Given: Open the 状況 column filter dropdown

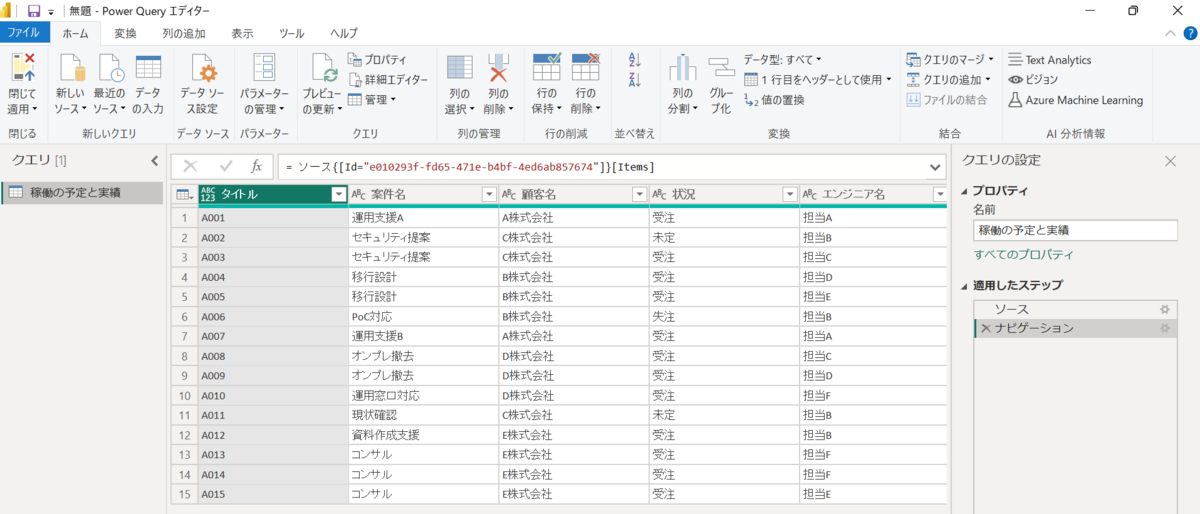Looking at the screenshot, I should (x=790, y=195).
